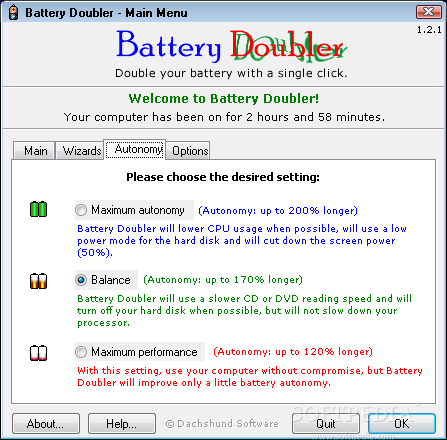
Task: Click the Help button
Action: point(122,424)
